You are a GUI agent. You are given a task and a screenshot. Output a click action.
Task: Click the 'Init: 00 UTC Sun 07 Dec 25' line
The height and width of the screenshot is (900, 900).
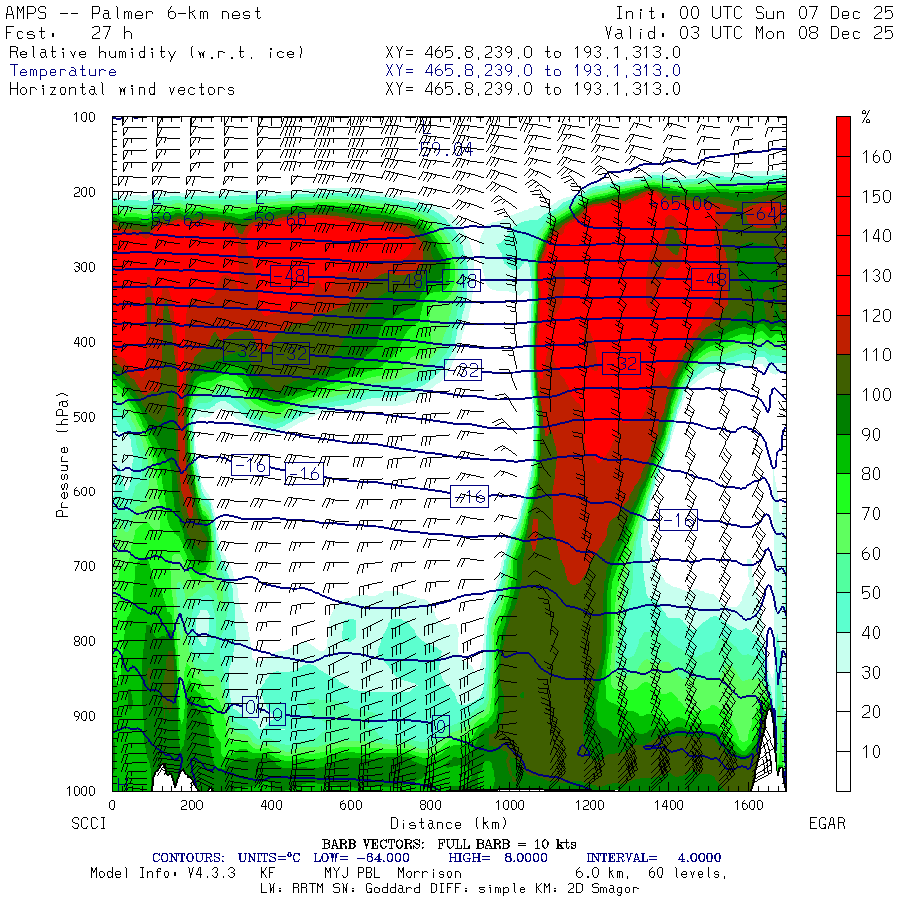(x=755, y=13)
